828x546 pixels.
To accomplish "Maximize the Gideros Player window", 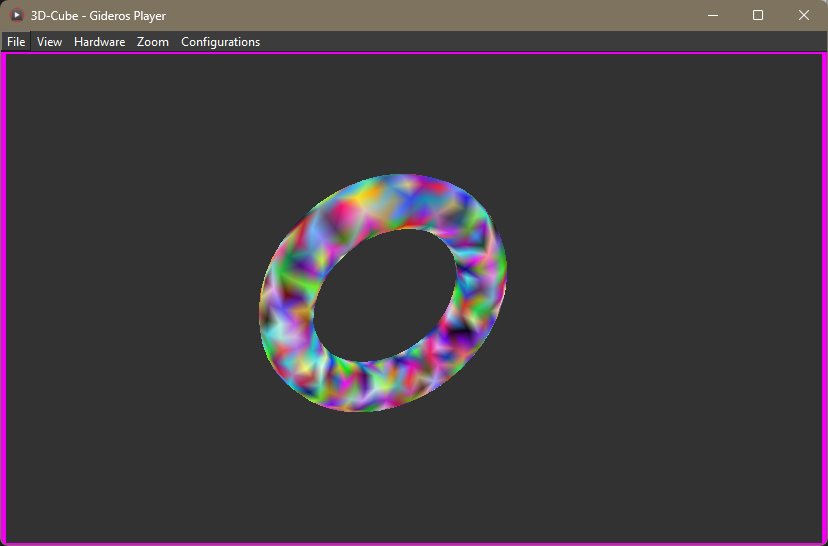I will [758, 15].
